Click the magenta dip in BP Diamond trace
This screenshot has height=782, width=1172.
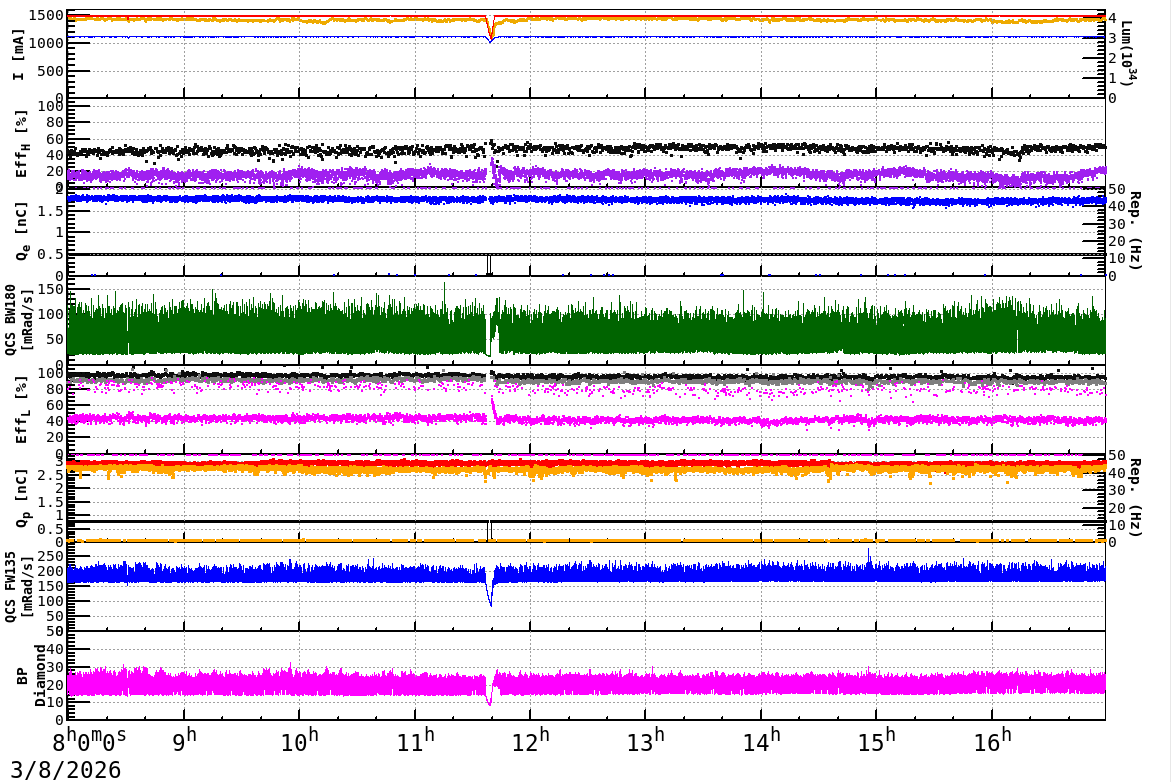(x=489, y=692)
